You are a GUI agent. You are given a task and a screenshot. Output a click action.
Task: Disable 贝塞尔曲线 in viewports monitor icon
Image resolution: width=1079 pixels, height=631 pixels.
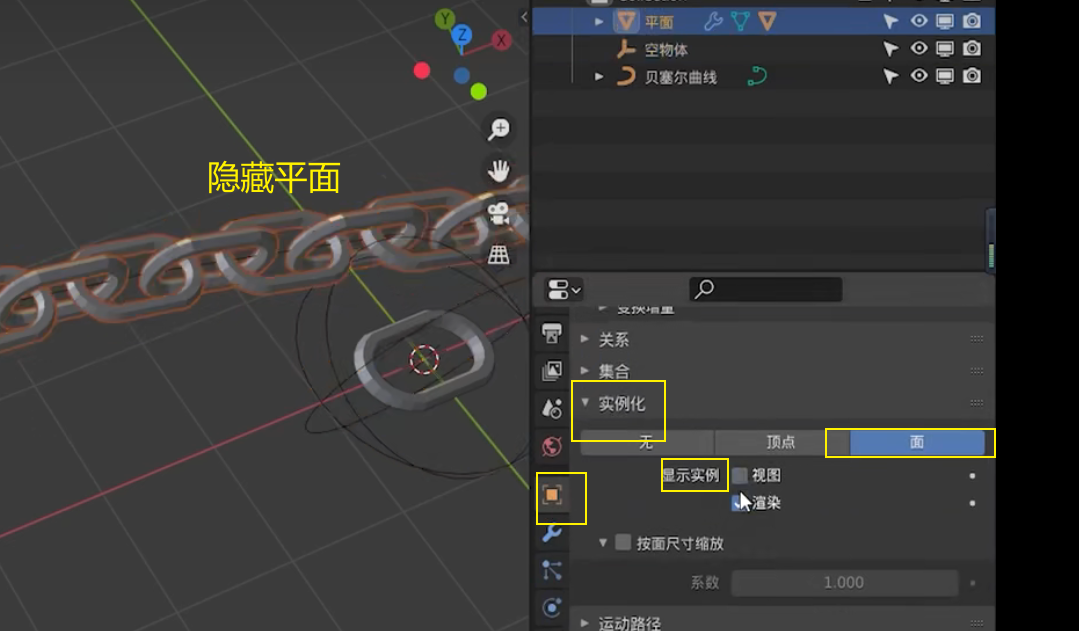[x=945, y=76]
